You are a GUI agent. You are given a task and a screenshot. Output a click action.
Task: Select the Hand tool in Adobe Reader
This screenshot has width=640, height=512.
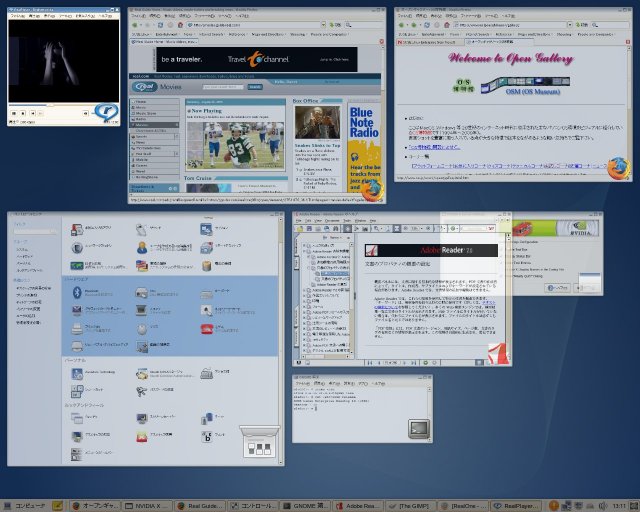(x=347, y=229)
